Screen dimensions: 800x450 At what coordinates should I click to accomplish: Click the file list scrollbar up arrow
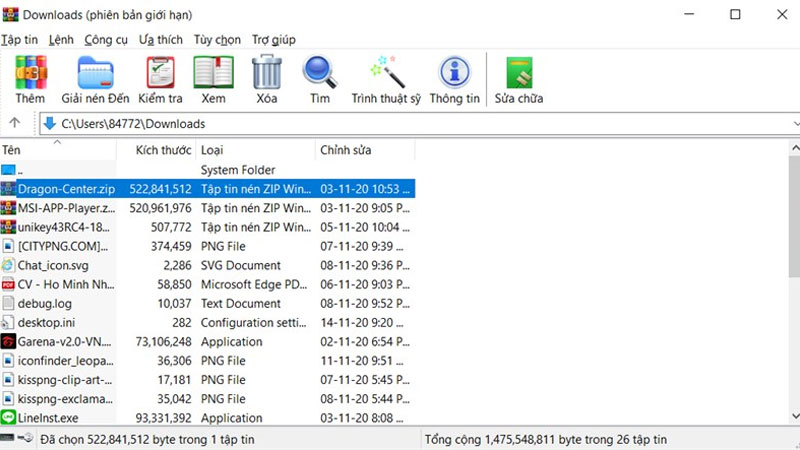795,148
